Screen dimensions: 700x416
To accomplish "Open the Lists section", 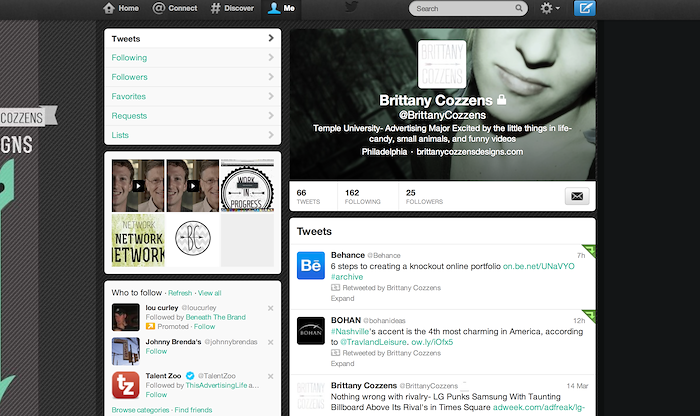I will [x=192, y=135].
